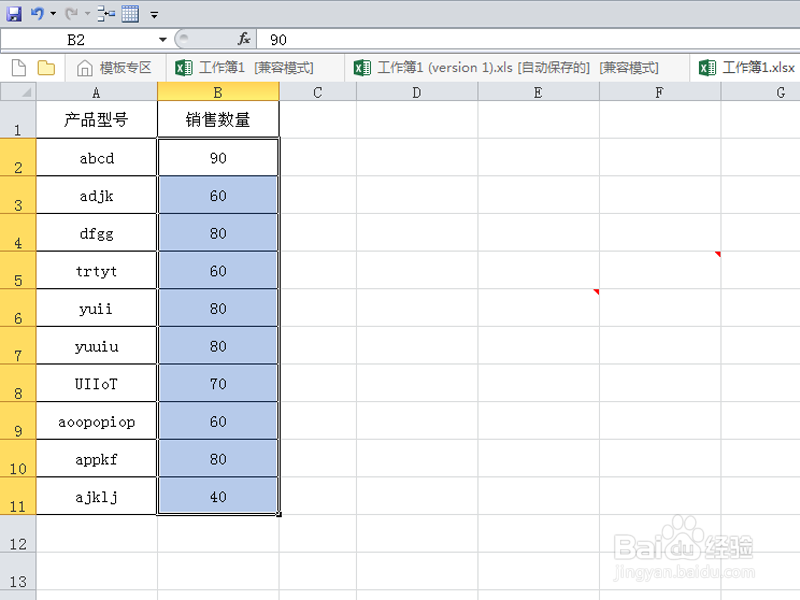Screen dimensions: 800x600
Task: Click the table grid icon in toolbar
Action: point(130,14)
